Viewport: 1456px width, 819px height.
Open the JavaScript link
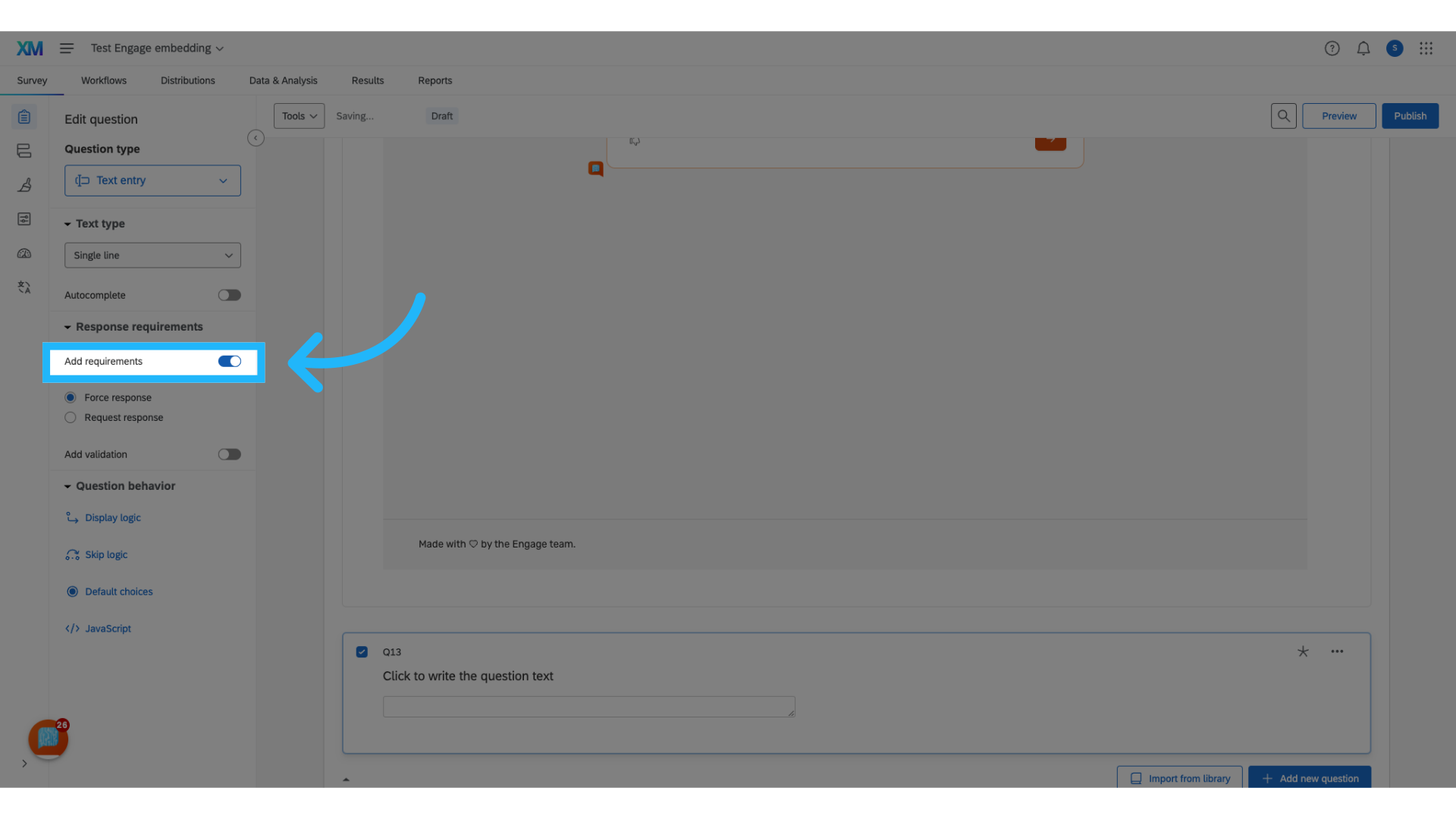click(x=99, y=629)
